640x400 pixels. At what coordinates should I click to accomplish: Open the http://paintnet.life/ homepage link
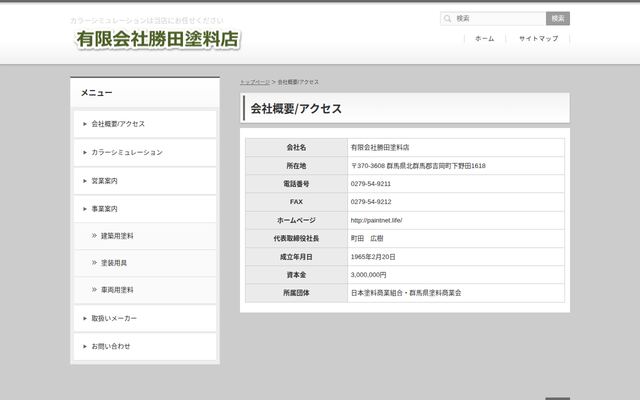point(376,220)
